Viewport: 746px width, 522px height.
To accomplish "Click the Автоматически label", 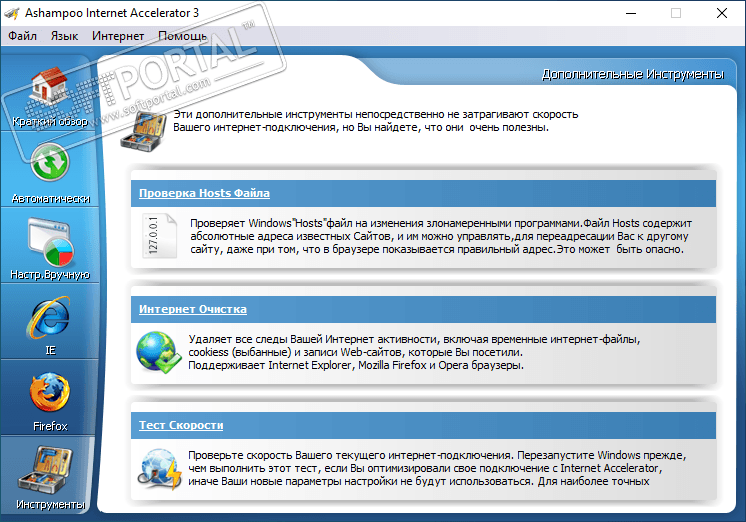I will click(x=50, y=198).
